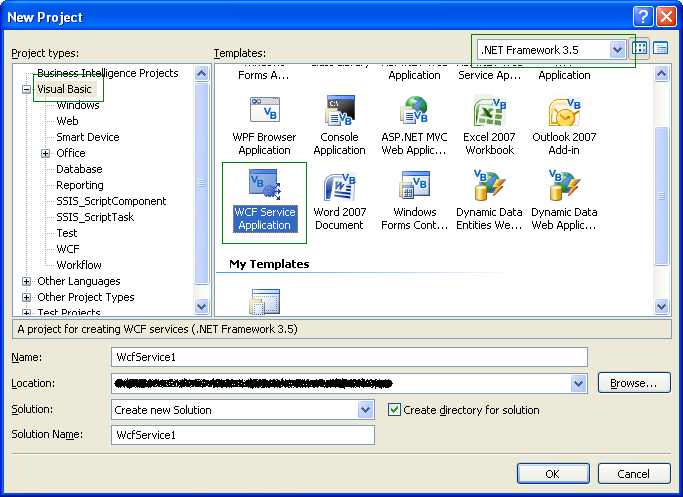The image size is (683, 497).
Task: Pick the ASP.NET MVC Web Application template
Action: click(414, 126)
